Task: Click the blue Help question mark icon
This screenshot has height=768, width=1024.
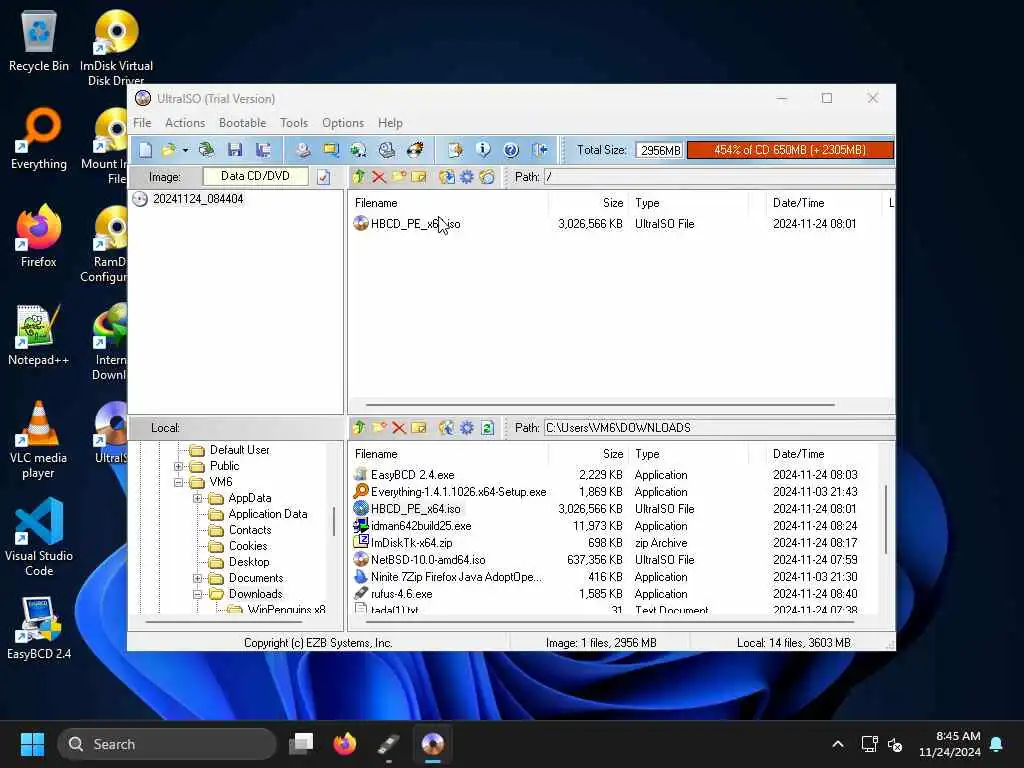Action: click(x=511, y=150)
